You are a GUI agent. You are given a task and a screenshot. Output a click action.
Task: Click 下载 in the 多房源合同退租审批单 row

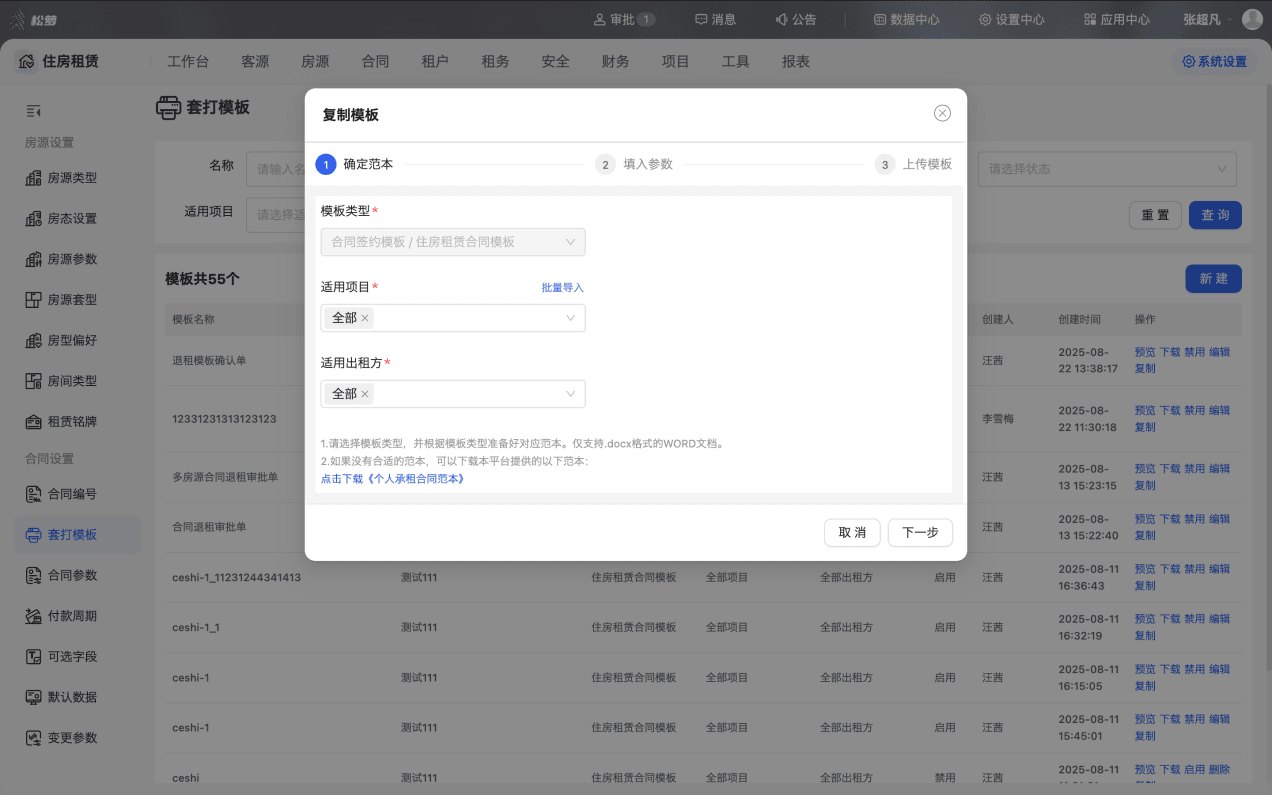pyautogui.click(x=1170, y=468)
